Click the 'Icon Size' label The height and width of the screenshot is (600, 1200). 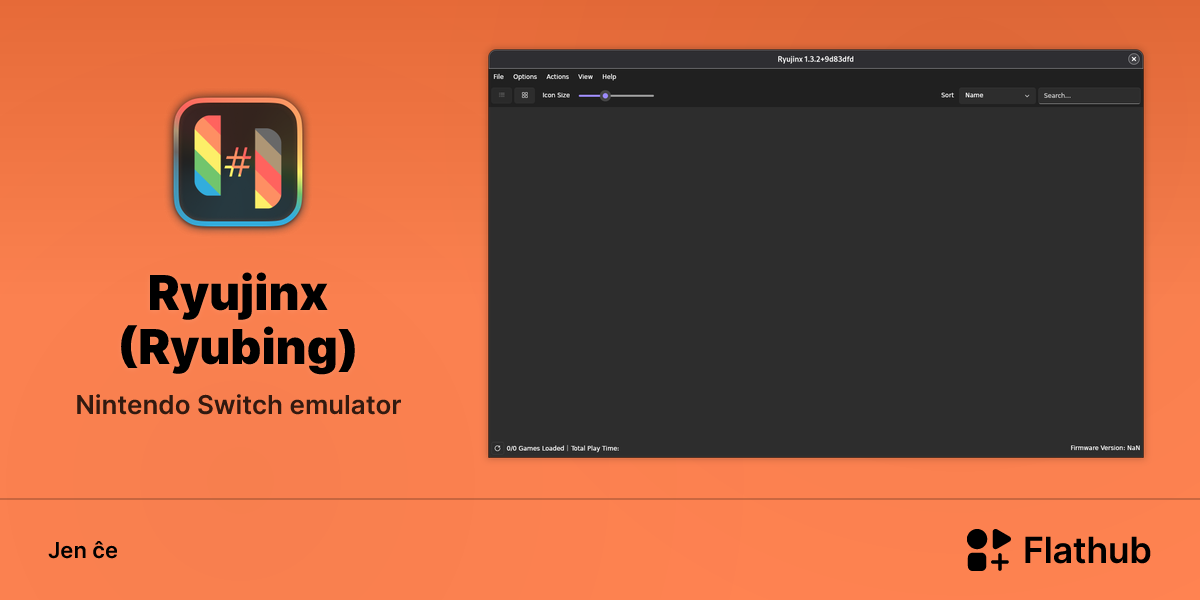coord(556,95)
